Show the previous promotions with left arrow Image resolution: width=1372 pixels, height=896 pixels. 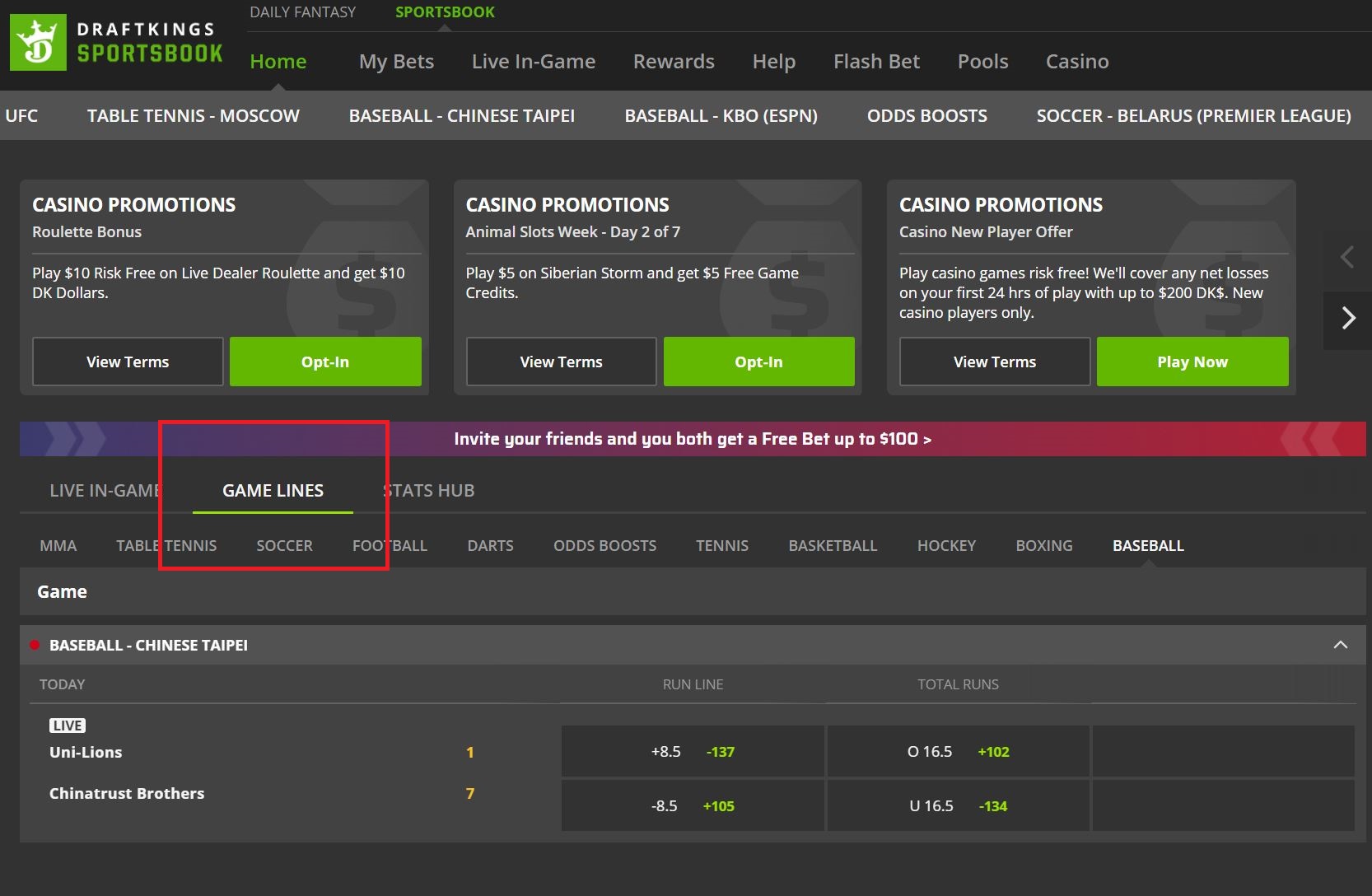point(1347,257)
